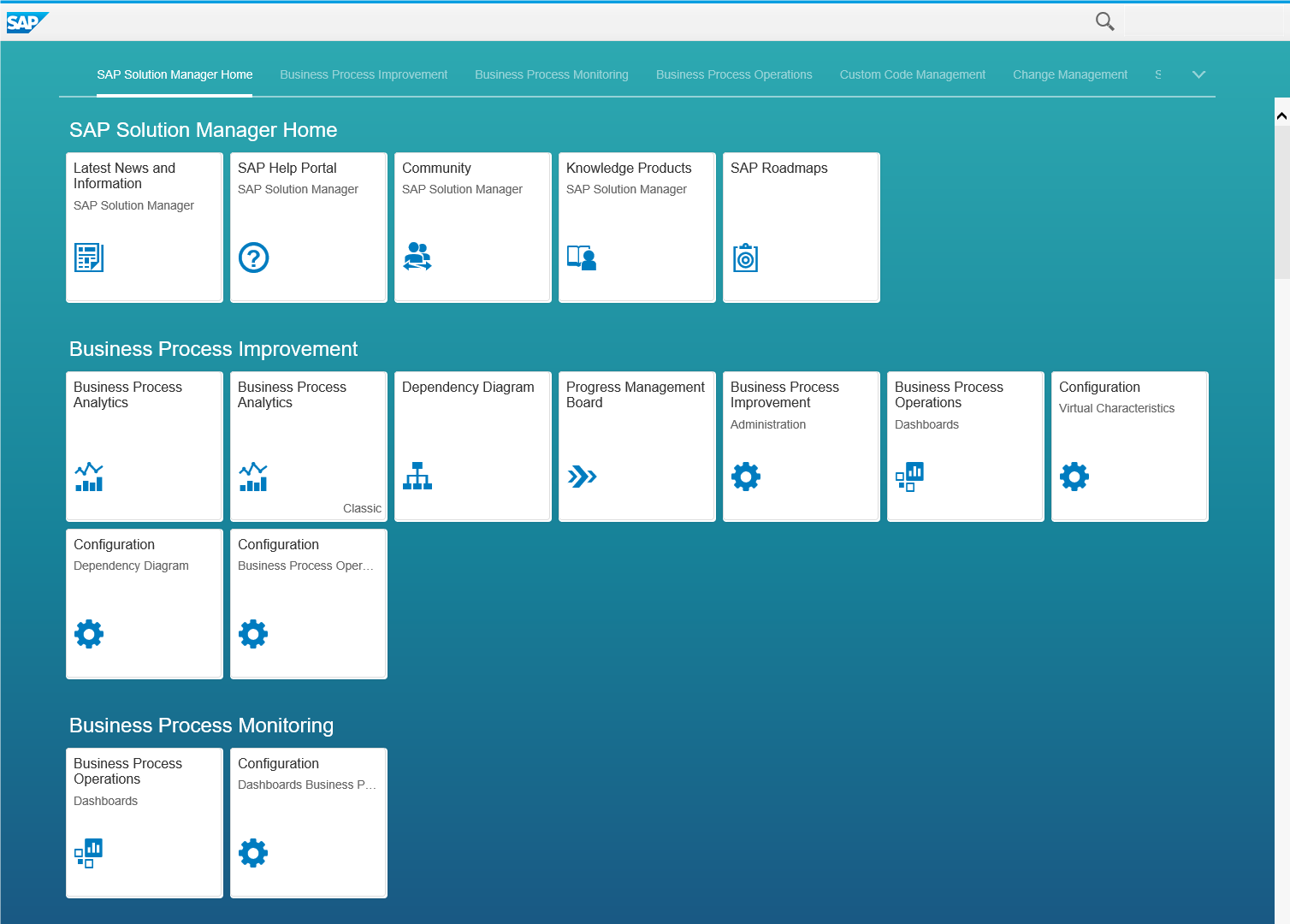Screen dimensions: 1290x924
Task: Expand the navigation tabs overflow chevron
Action: (x=1198, y=74)
